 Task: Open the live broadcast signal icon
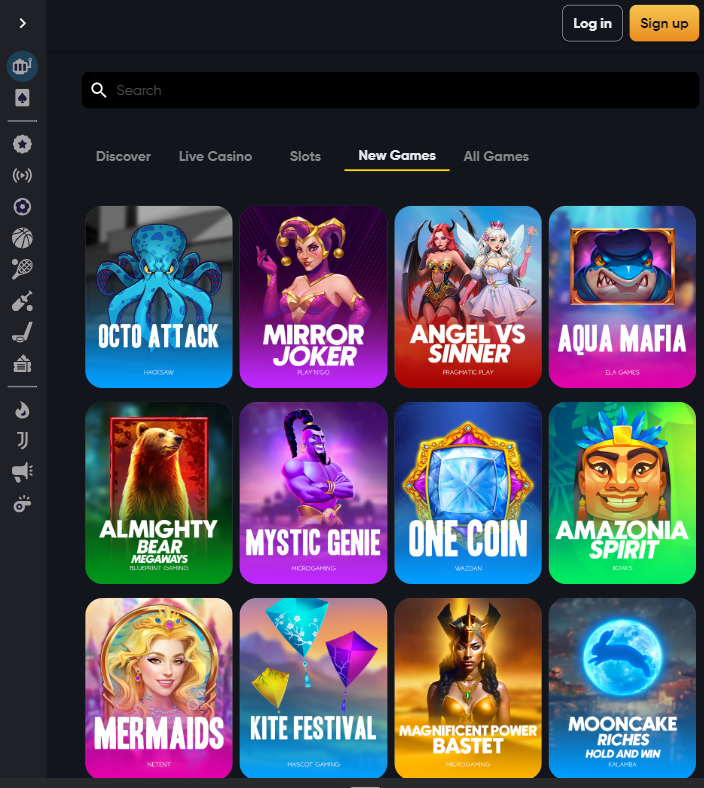[22, 176]
